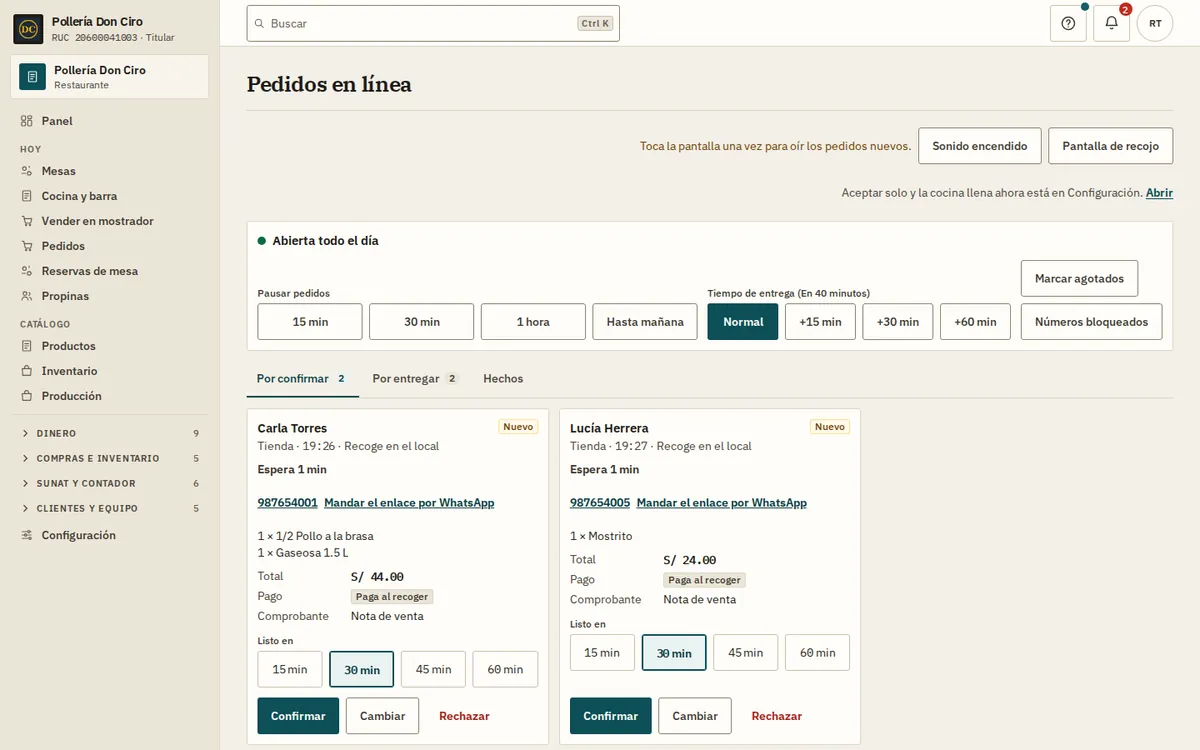Screen dimensions: 1200x750
Task: Set delivery time to +15 min
Action: (x=820, y=322)
